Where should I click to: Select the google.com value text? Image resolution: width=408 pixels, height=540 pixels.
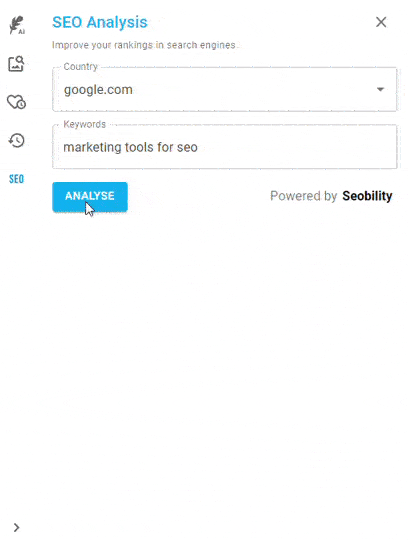tap(98, 90)
